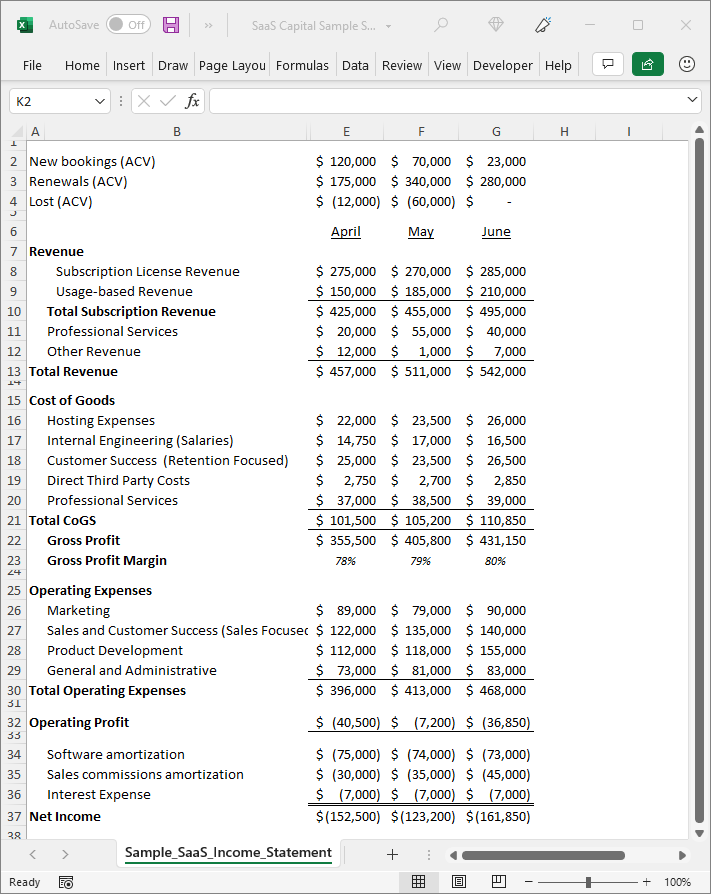Click the Excel app logo icon

tap(25, 25)
